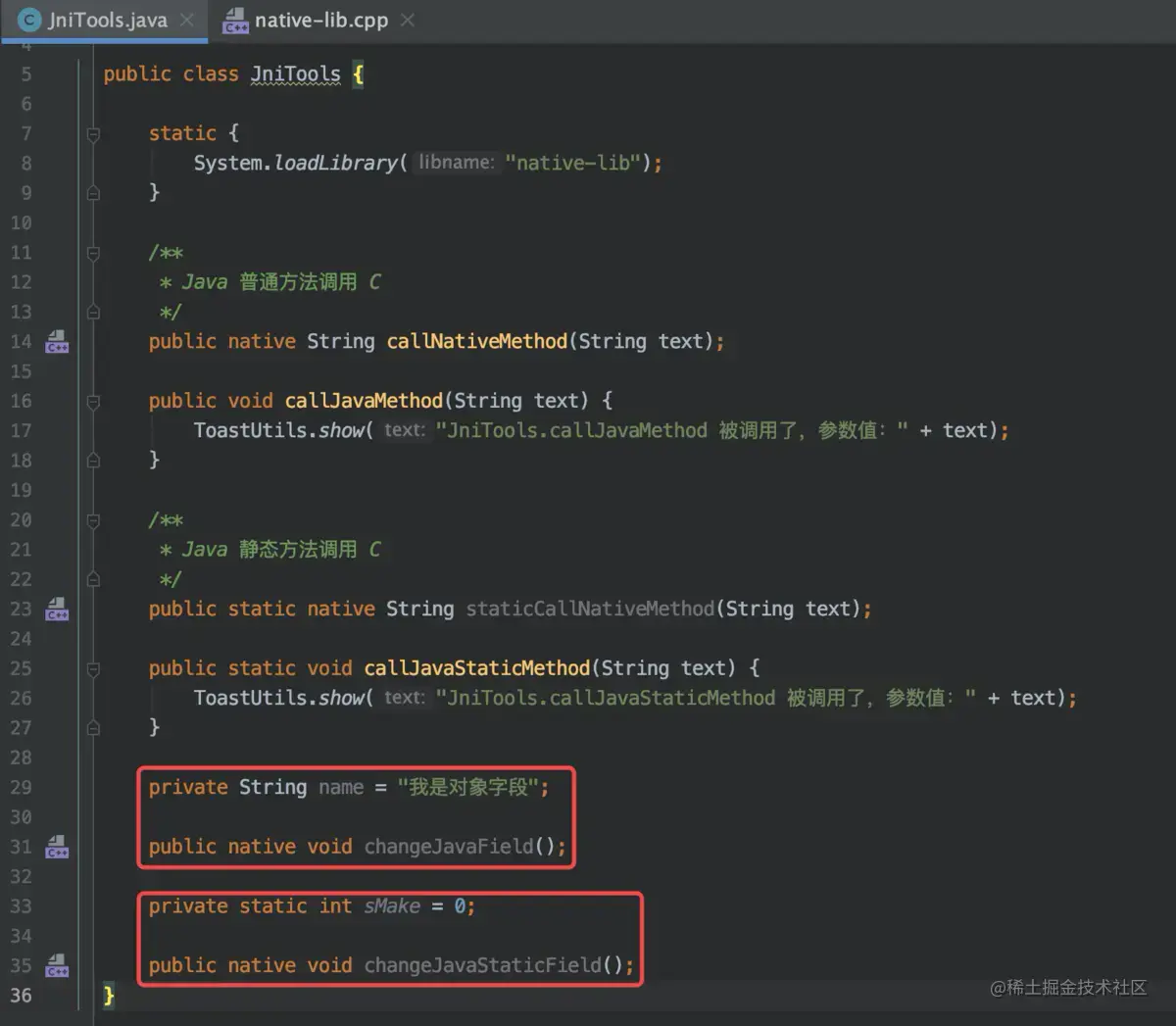Collapse the static initializer block at line 7
Viewport: 1176px width, 1026px height.
coord(93,134)
